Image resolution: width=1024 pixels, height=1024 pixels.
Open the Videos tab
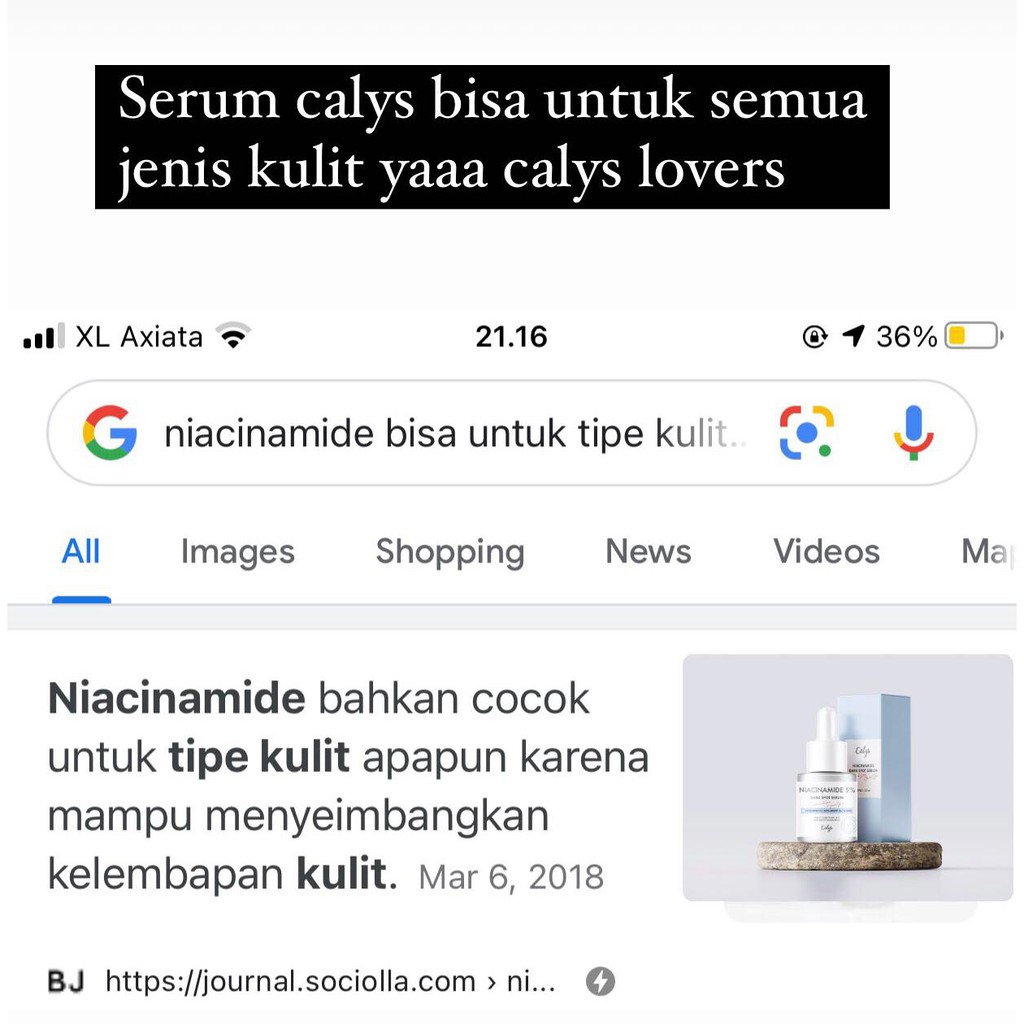pyautogui.click(x=826, y=551)
